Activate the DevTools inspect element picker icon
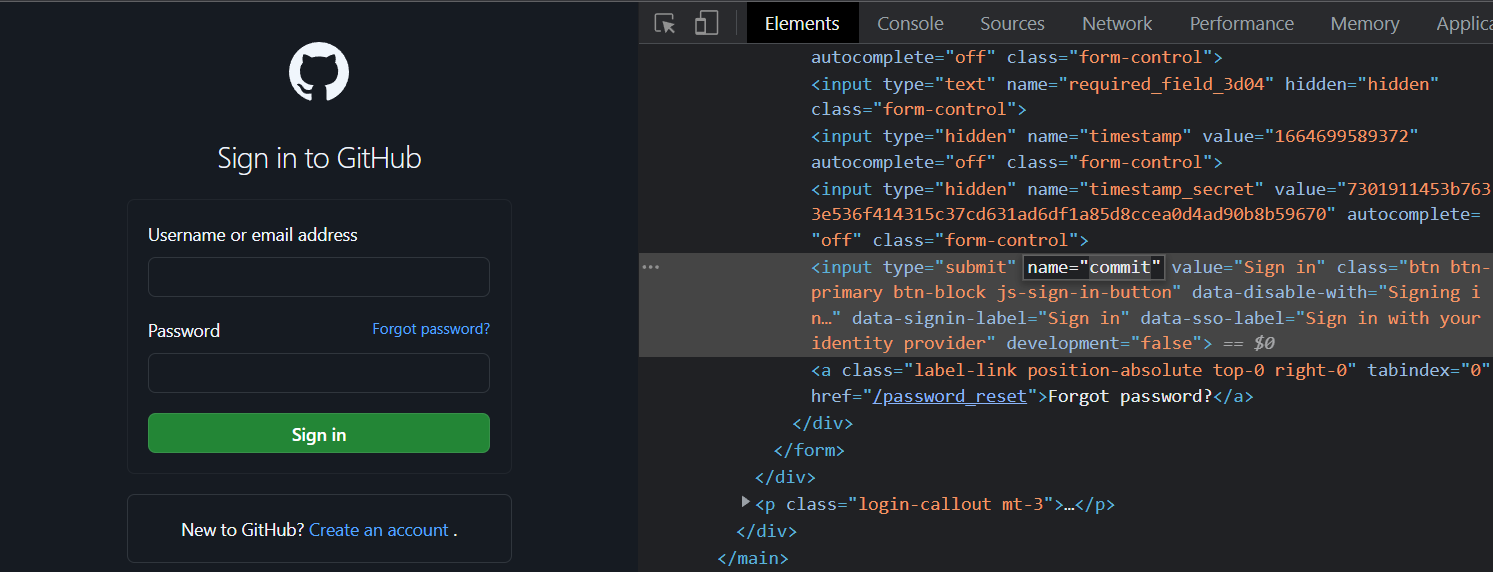The height and width of the screenshot is (572, 1493). [665, 23]
